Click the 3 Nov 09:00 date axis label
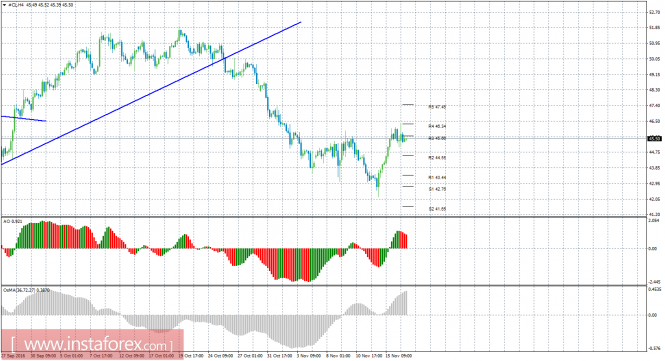665x361 pixels. [x=309, y=356]
